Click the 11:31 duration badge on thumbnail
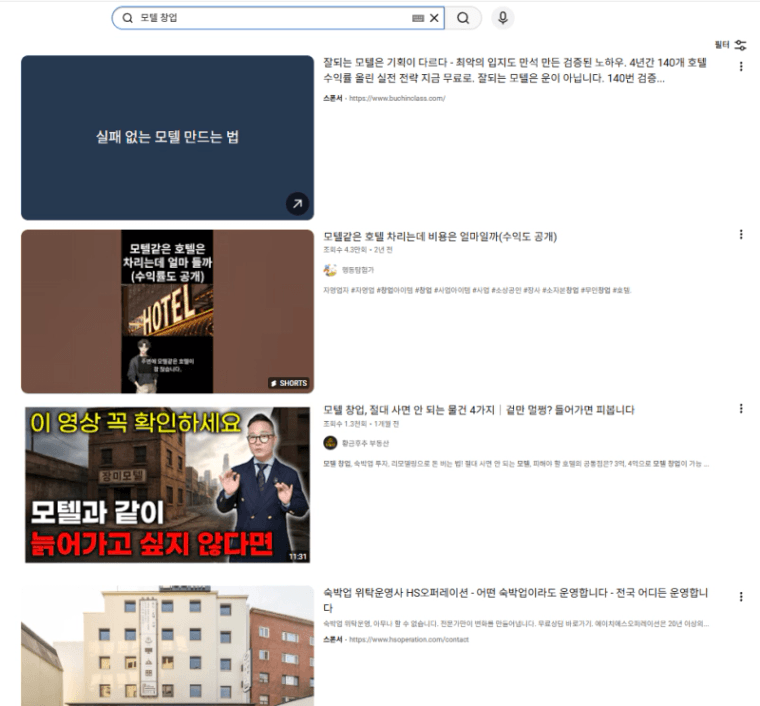This screenshot has width=760, height=706. point(298,557)
